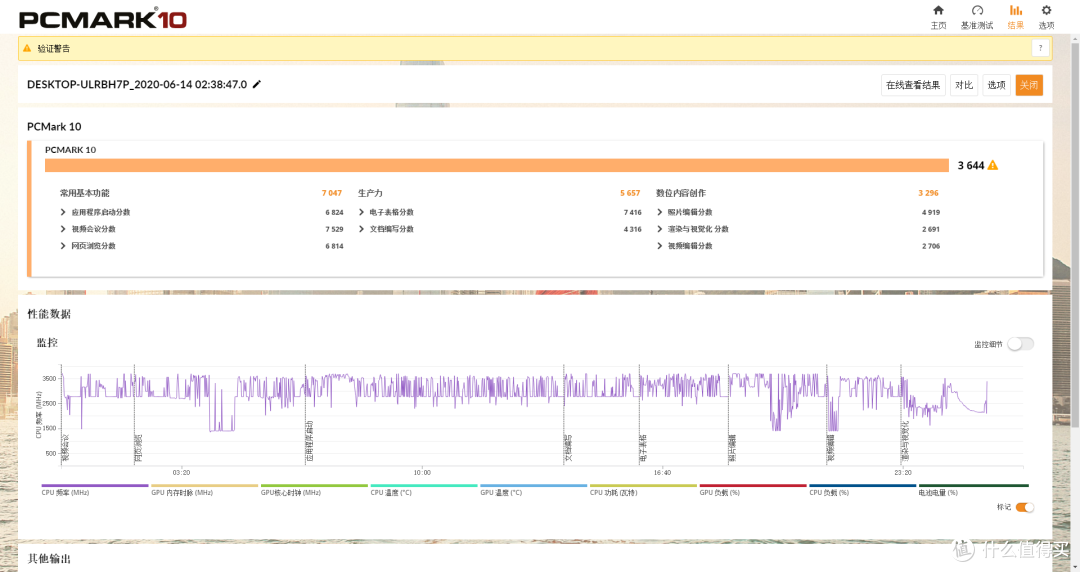1080x572 pixels.
Task: Click the 选项 button in result header
Action: click(996, 85)
